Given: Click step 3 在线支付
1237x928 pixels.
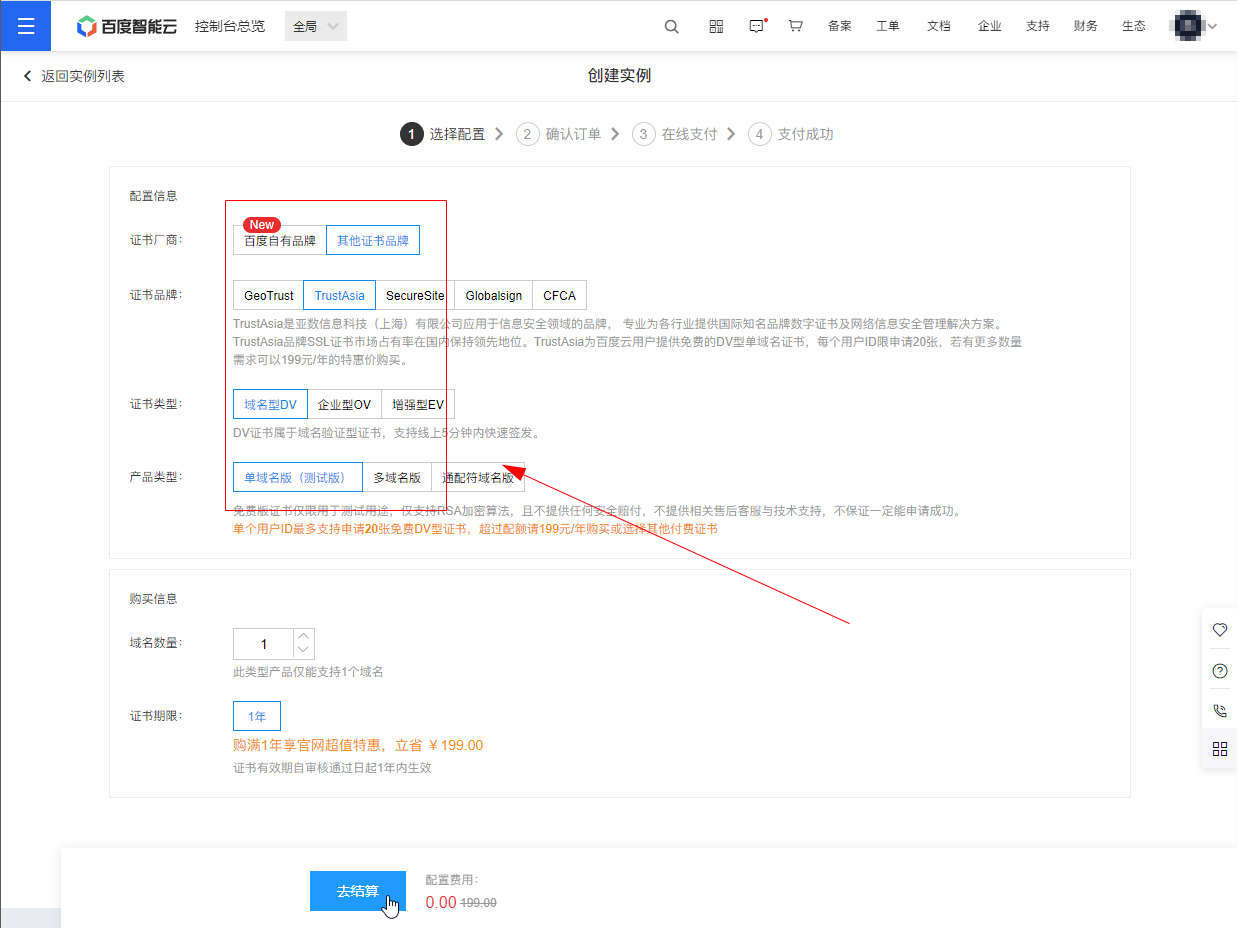Looking at the screenshot, I should [x=675, y=134].
